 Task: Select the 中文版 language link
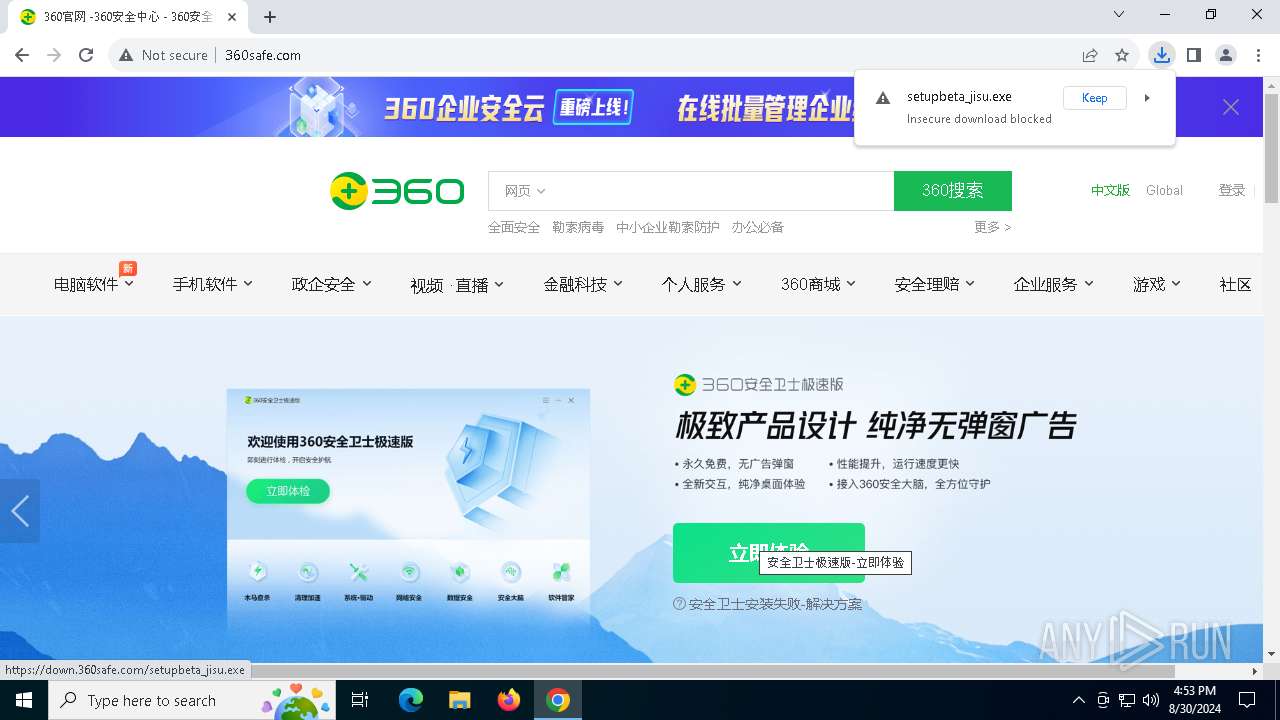point(1110,190)
